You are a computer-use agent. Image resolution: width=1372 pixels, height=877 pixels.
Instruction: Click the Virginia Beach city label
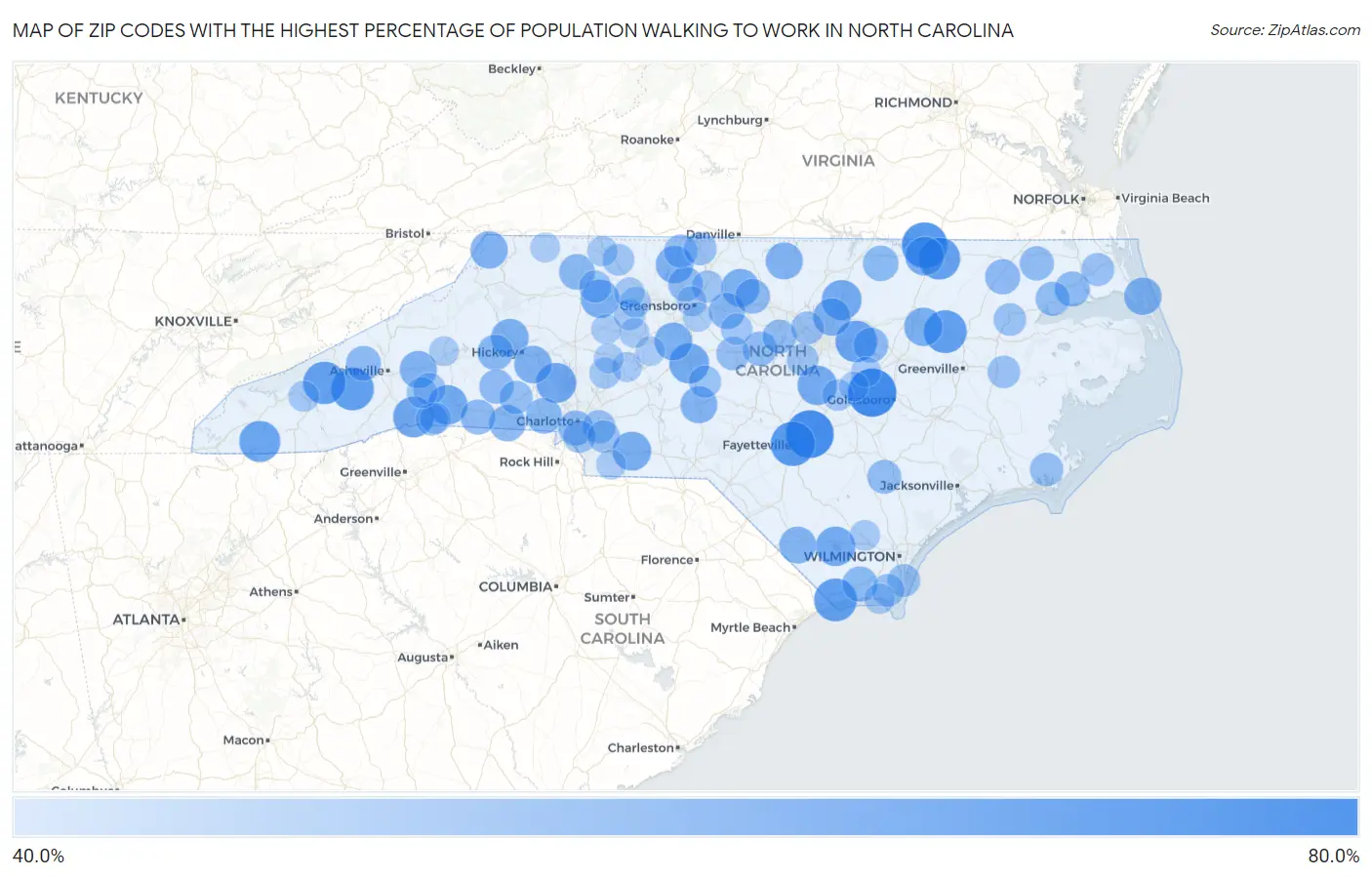pos(1163,198)
